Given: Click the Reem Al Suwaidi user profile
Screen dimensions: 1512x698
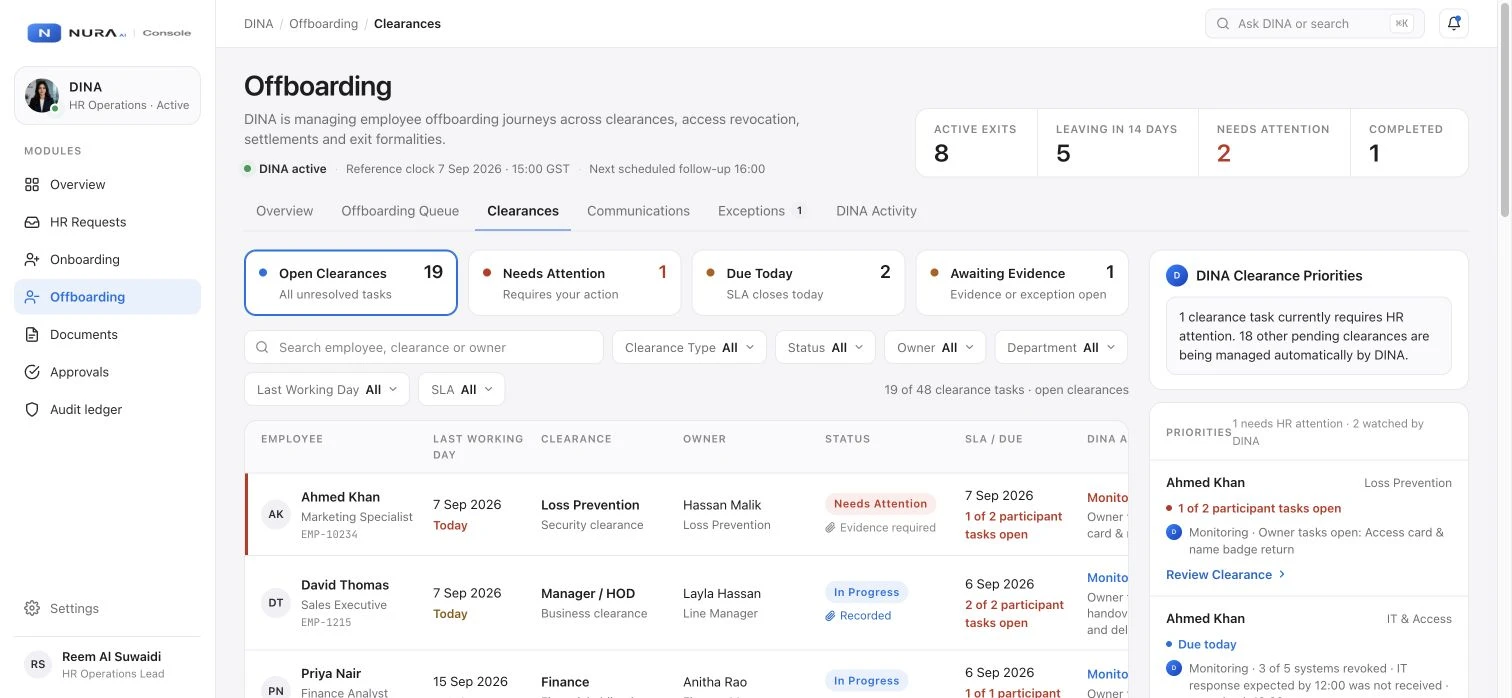Looking at the screenshot, I should tap(107, 665).
